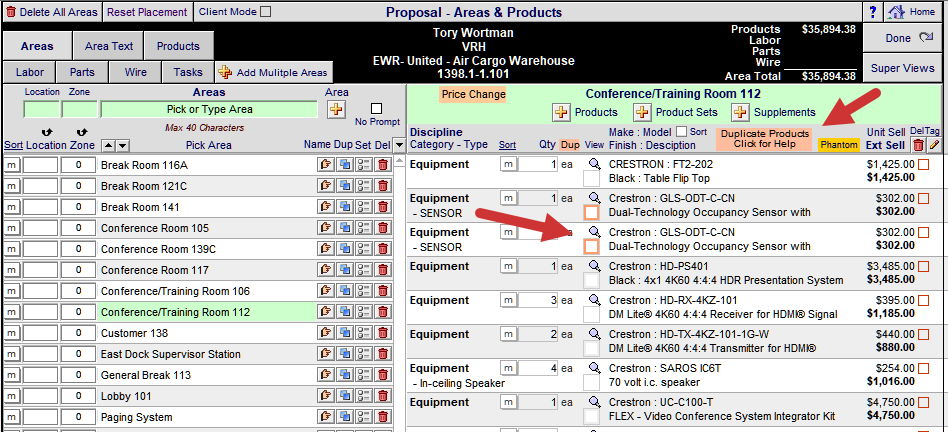Switch to the Products tab
Image resolution: width=948 pixels, height=432 pixels.
(178, 46)
